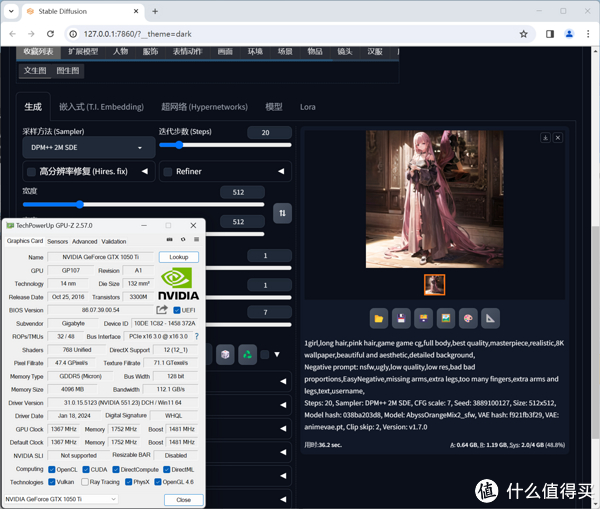Adjust the Steps slider
This screenshot has width=600, height=509.
[x=178, y=145]
